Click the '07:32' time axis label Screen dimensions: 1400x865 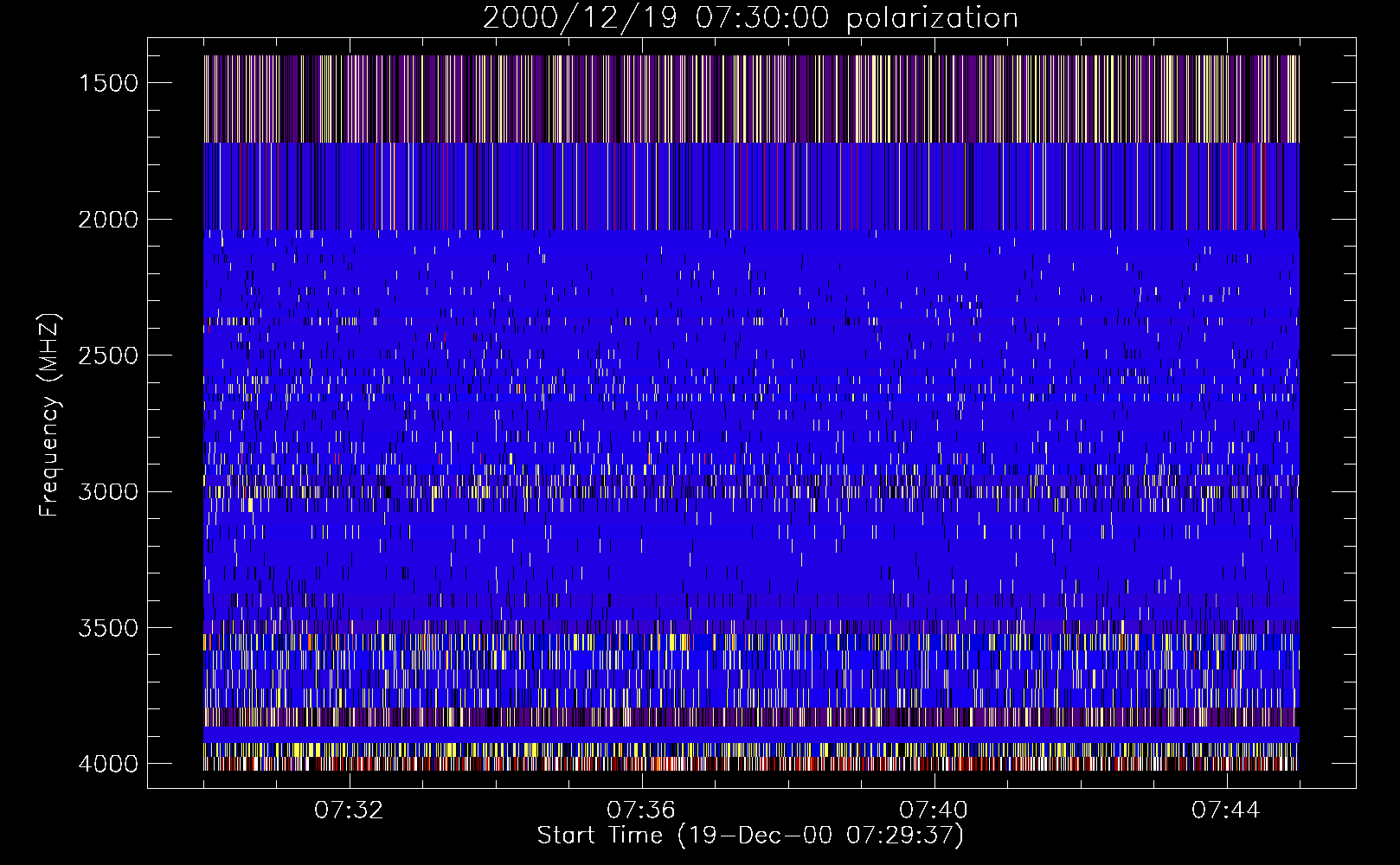[x=349, y=811]
